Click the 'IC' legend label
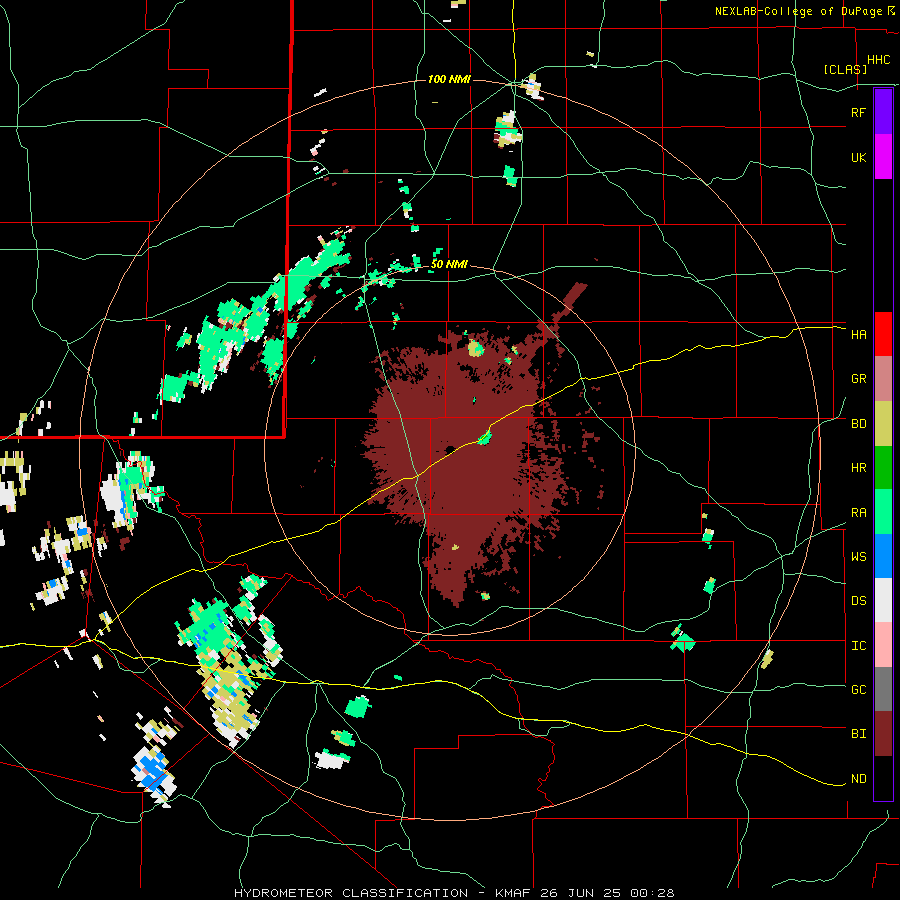The image size is (900, 900). pos(859,646)
